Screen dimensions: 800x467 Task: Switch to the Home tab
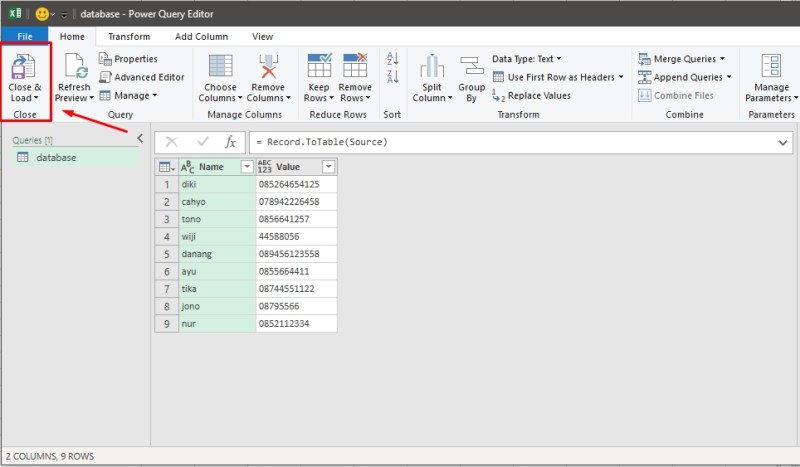[72, 36]
